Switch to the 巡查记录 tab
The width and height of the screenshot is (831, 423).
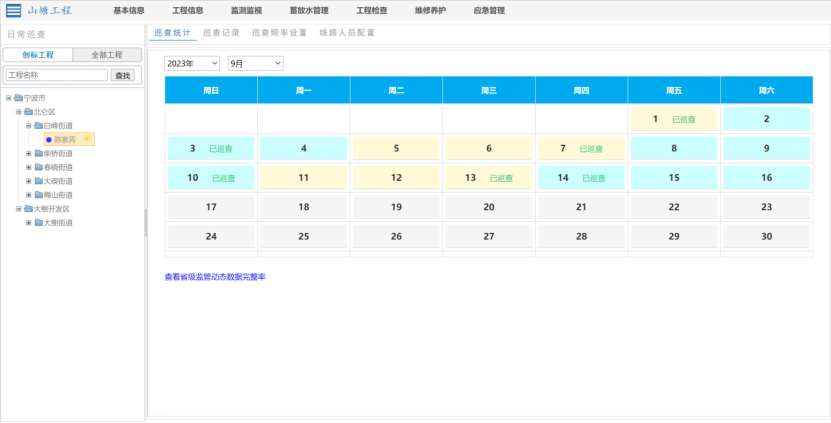pyautogui.click(x=222, y=33)
